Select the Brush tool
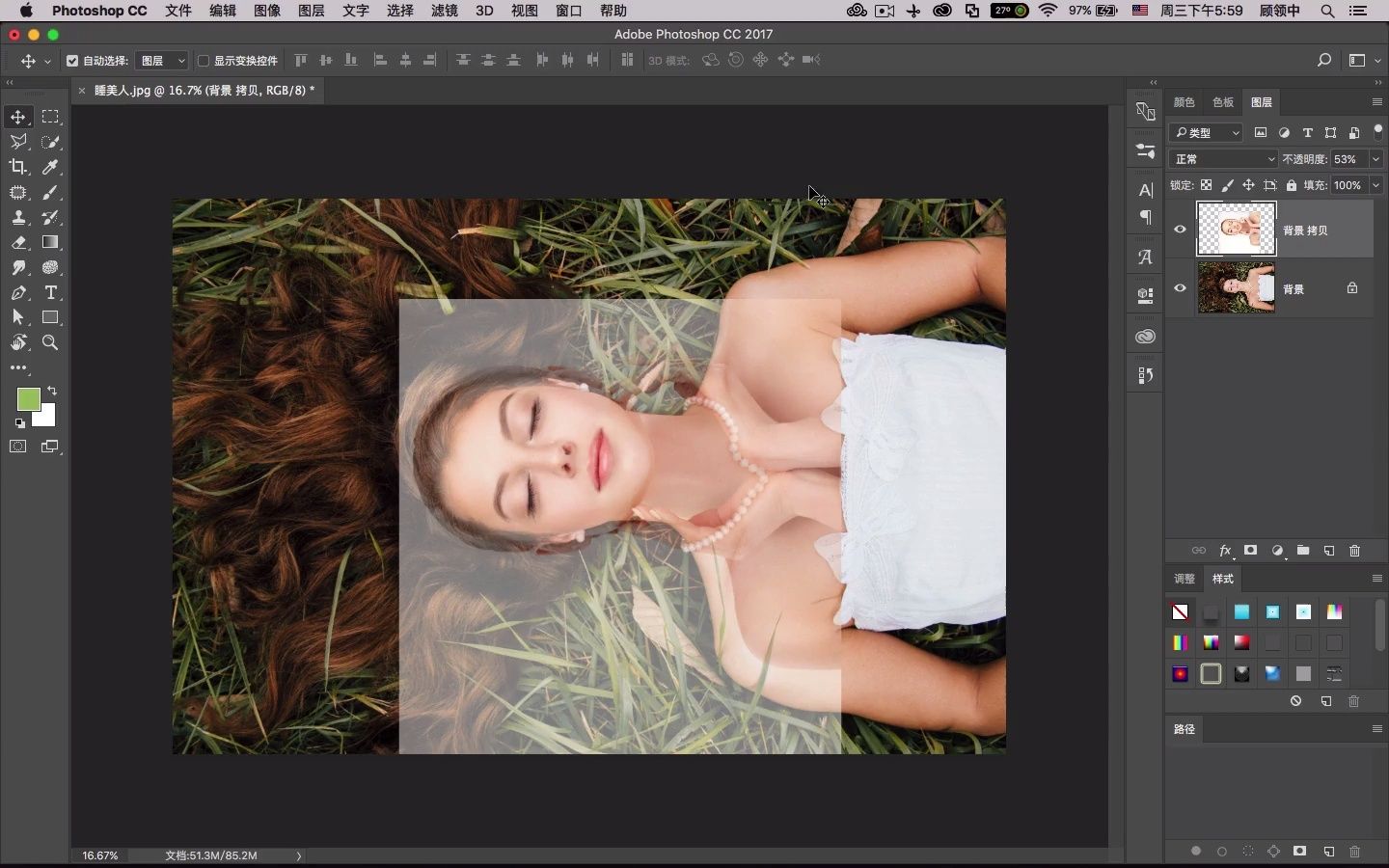1389x868 pixels. pyautogui.click(x=50, y=192)
